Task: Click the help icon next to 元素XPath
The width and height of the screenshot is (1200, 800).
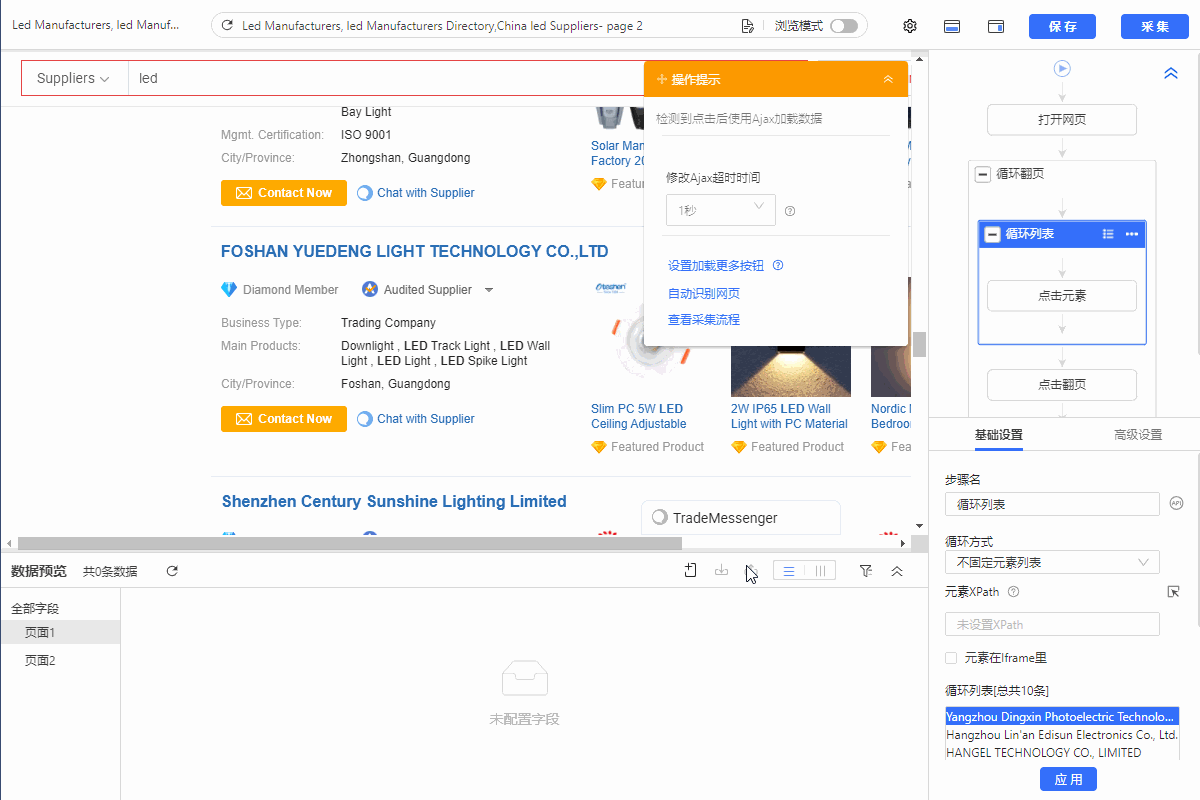Action: (x=1014, y=592)
